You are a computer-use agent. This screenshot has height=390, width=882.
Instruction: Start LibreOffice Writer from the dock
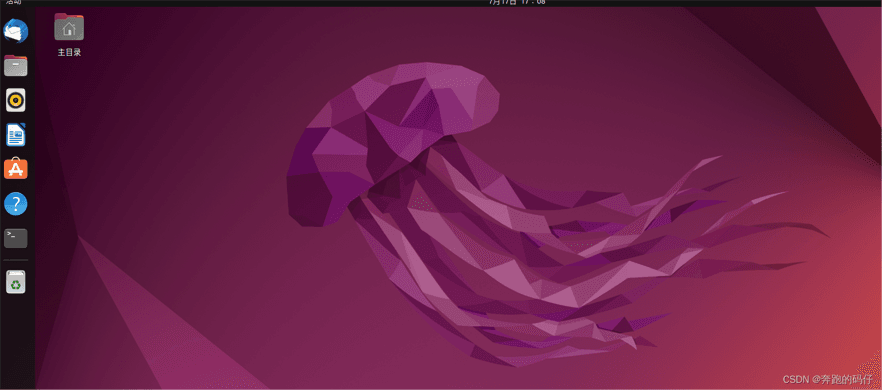tap(16, 135)
